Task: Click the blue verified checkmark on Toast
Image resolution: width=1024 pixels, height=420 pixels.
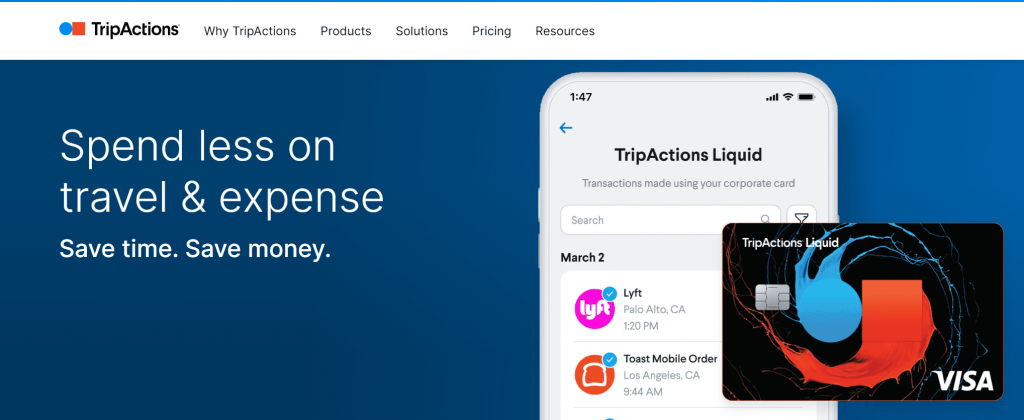Action: (609, 359)
